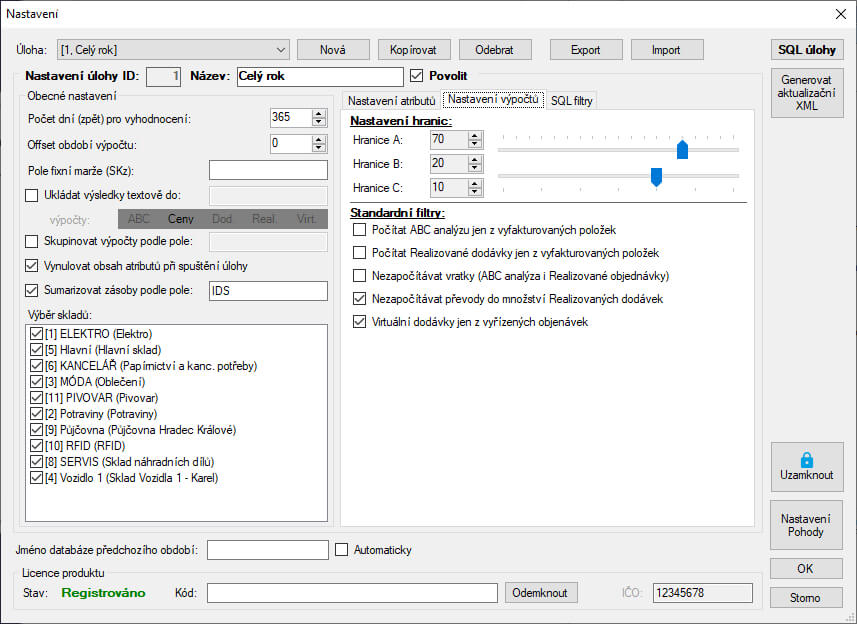Decrease the Offset období výpočtu value
The image size is (857, 624).
coord(319,149)
